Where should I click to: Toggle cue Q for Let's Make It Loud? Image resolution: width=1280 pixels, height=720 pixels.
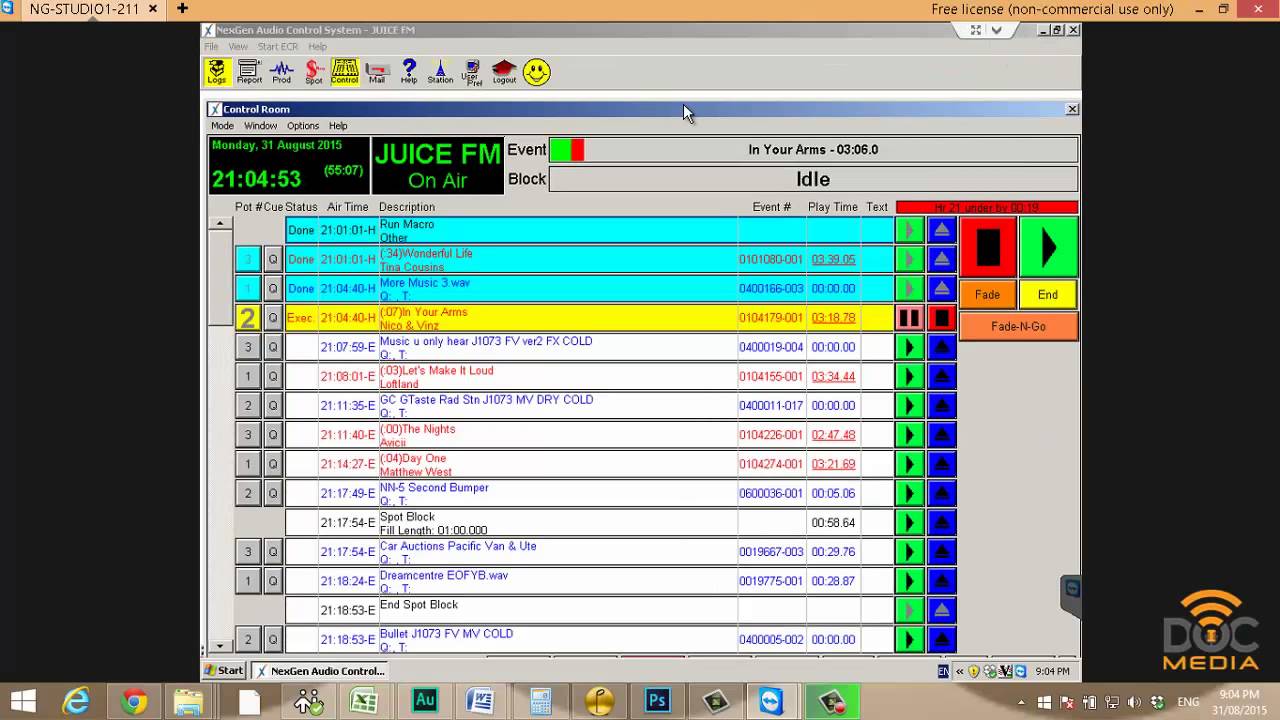point(273,377)
